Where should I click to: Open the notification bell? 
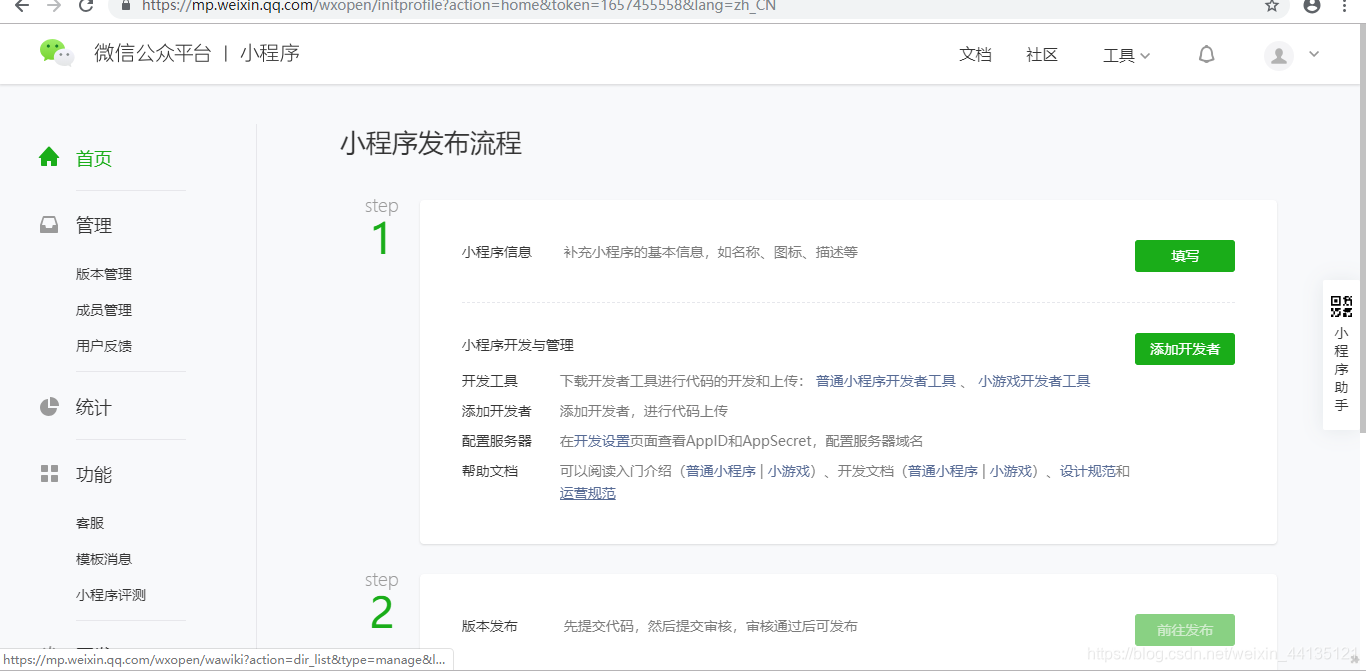point(1207,55)
